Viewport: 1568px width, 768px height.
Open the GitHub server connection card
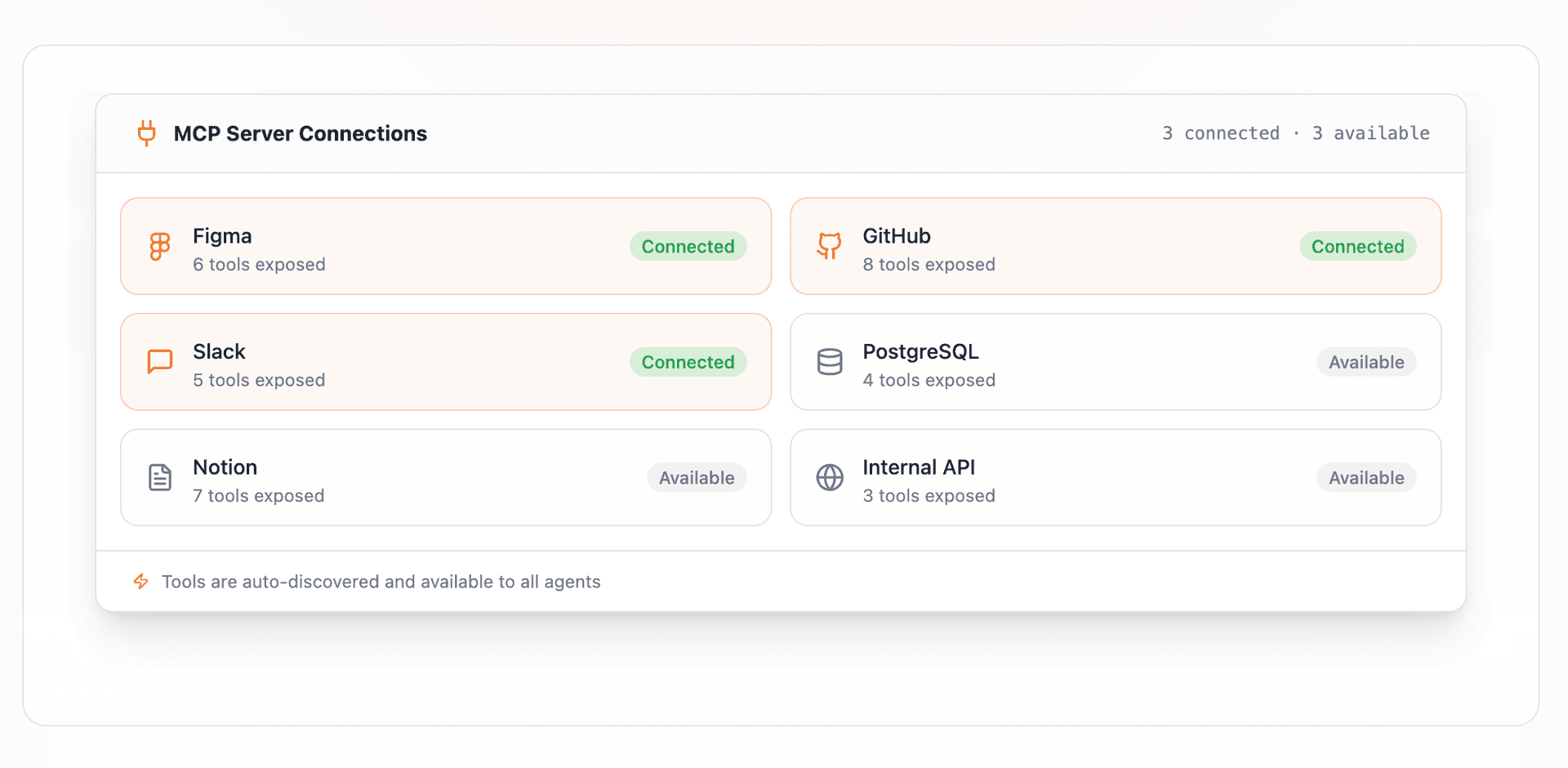[1116, 246]
